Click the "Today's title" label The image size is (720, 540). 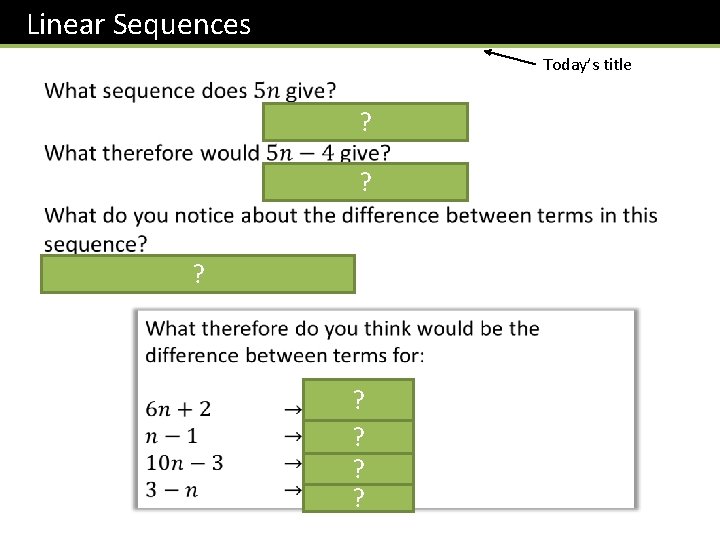click(x=587, y=65)
